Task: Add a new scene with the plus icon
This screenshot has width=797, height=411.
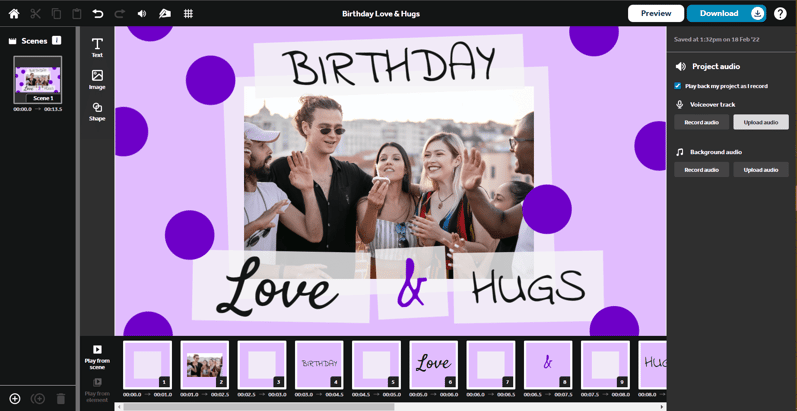Action: 15,399
